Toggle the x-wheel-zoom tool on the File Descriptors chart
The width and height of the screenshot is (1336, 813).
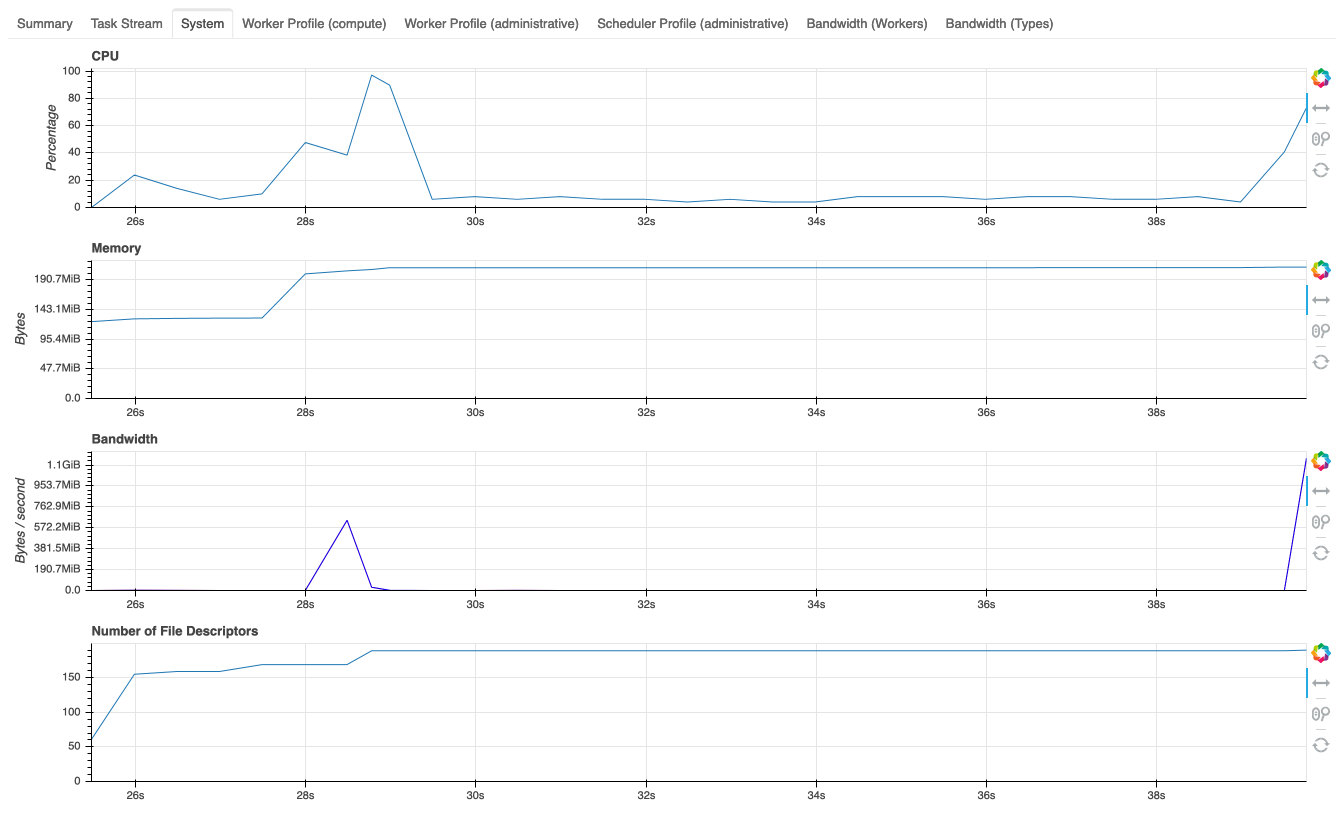[1321, 714]
